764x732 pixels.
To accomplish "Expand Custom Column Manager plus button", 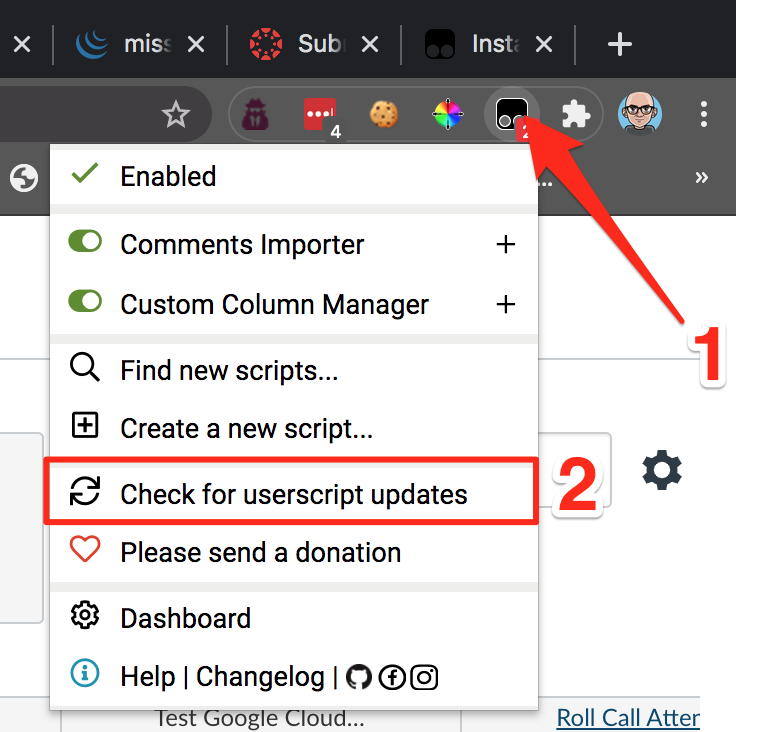I will coord(506,304).
